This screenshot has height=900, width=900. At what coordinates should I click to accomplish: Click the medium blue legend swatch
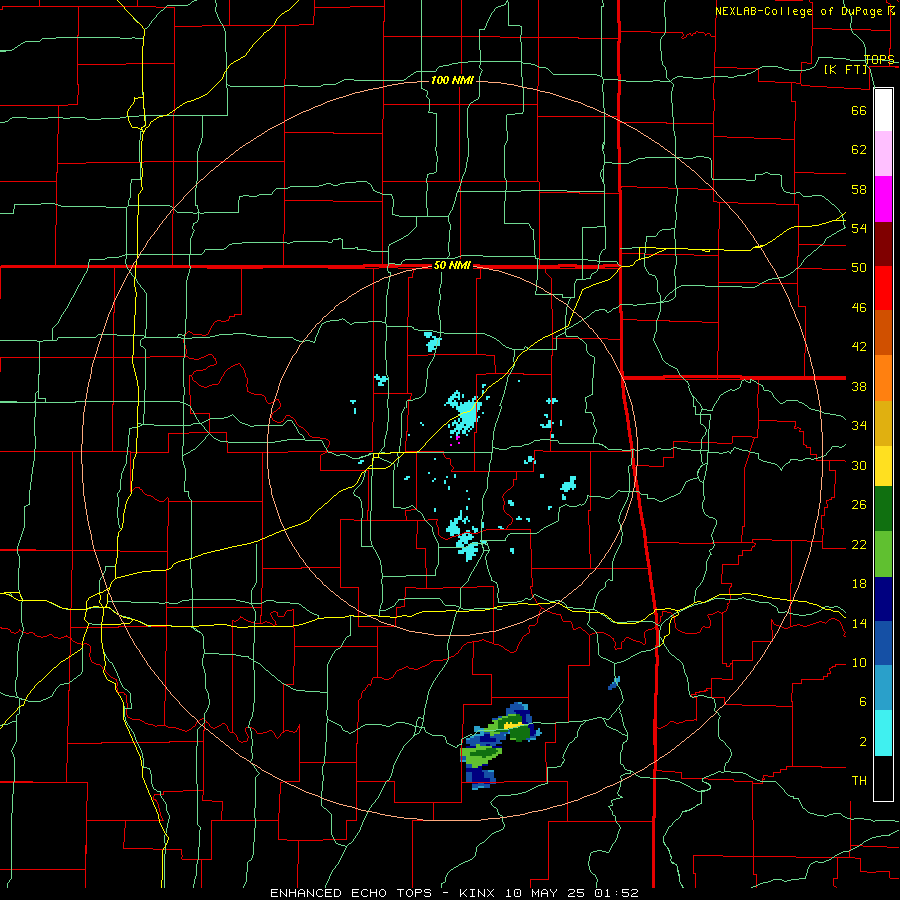coord(883,643)
